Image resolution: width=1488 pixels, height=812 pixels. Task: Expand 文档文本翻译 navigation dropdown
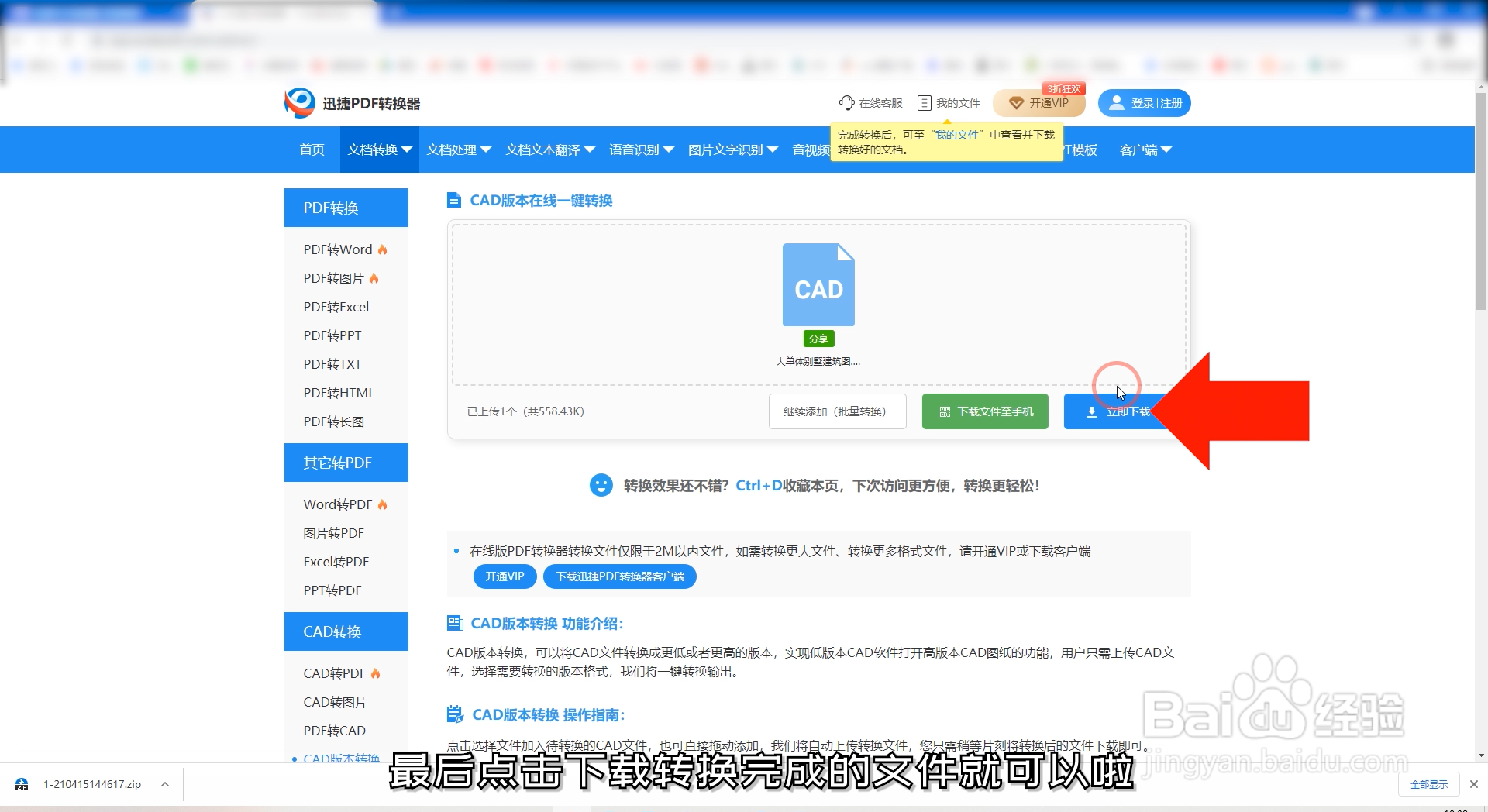pyautogui.click(x=550, y=150)
